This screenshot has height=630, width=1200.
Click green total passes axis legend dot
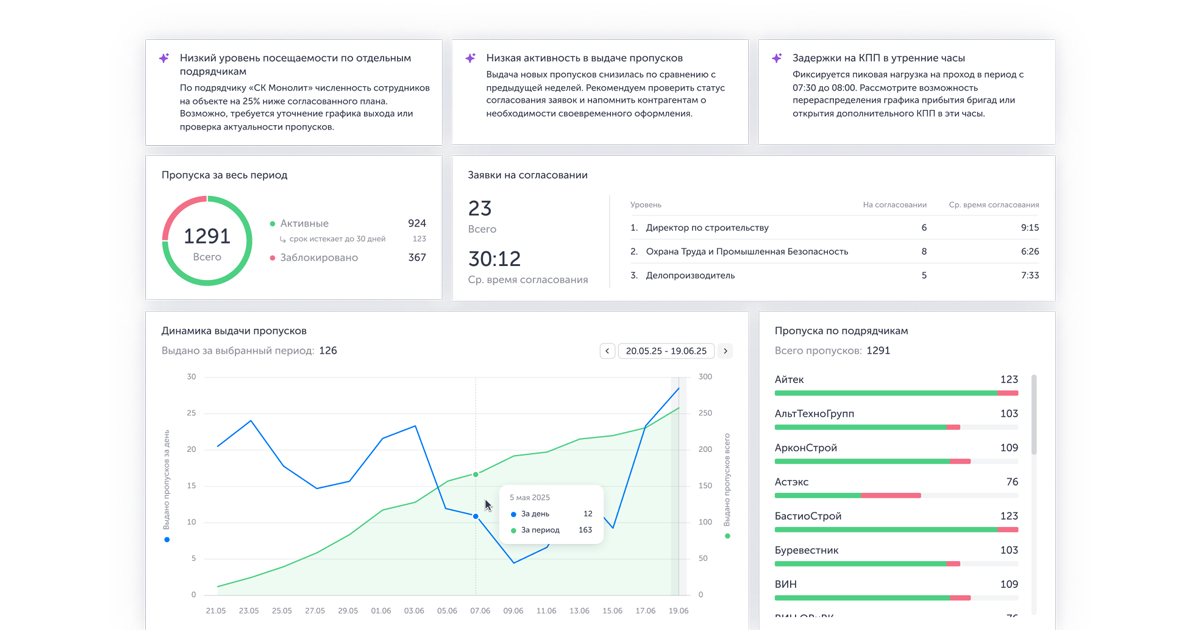[728, 536]
